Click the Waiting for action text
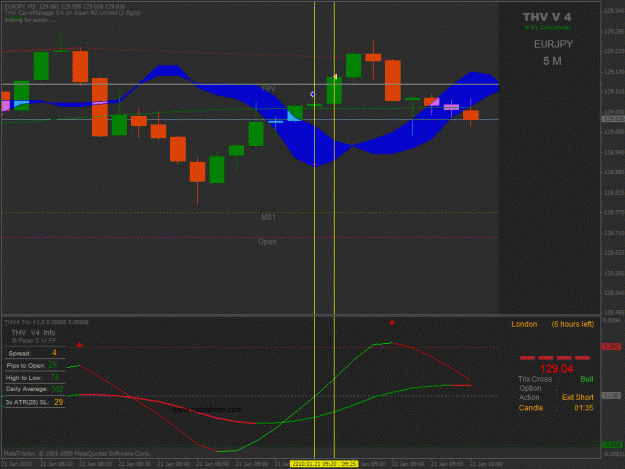Screen dimensions: 625x469 [x=30, y=20]
